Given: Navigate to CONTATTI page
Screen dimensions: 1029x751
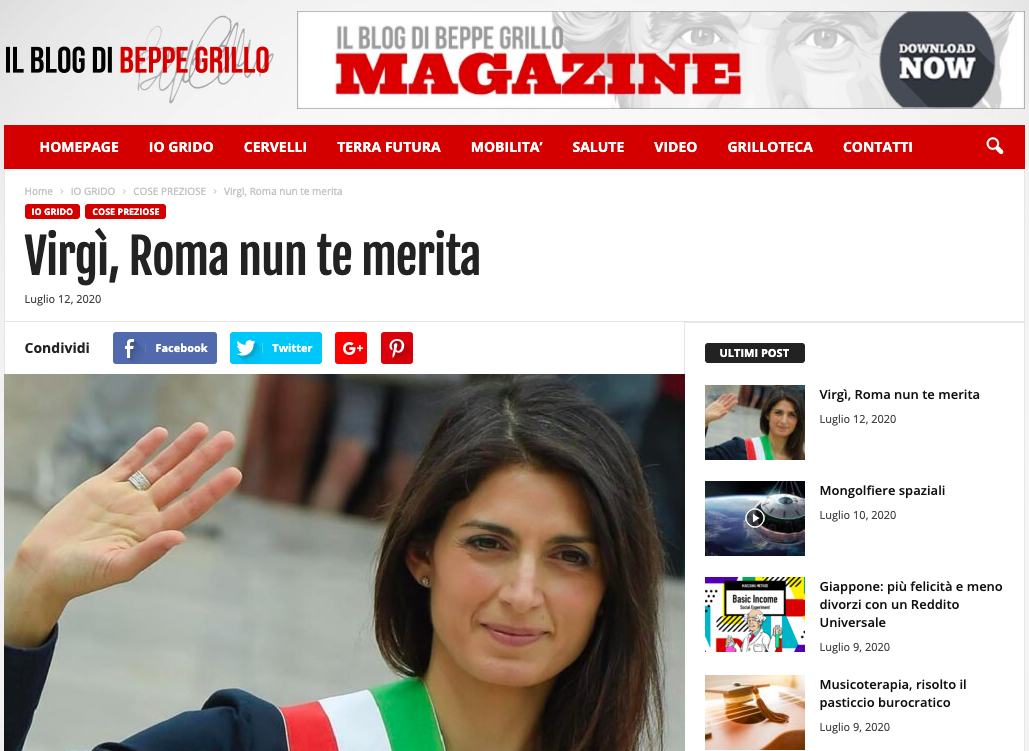Looking at the screenshot, I should coord(877,147).
